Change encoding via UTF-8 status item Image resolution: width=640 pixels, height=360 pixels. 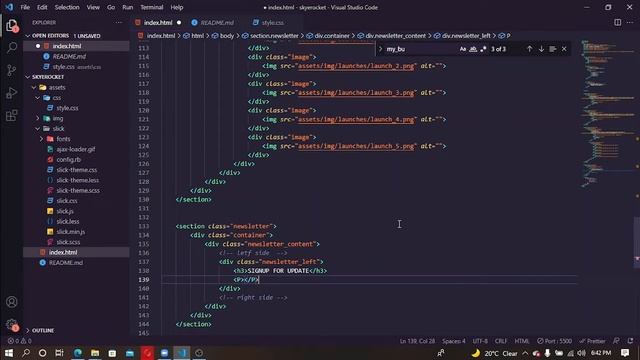point(480,341)
